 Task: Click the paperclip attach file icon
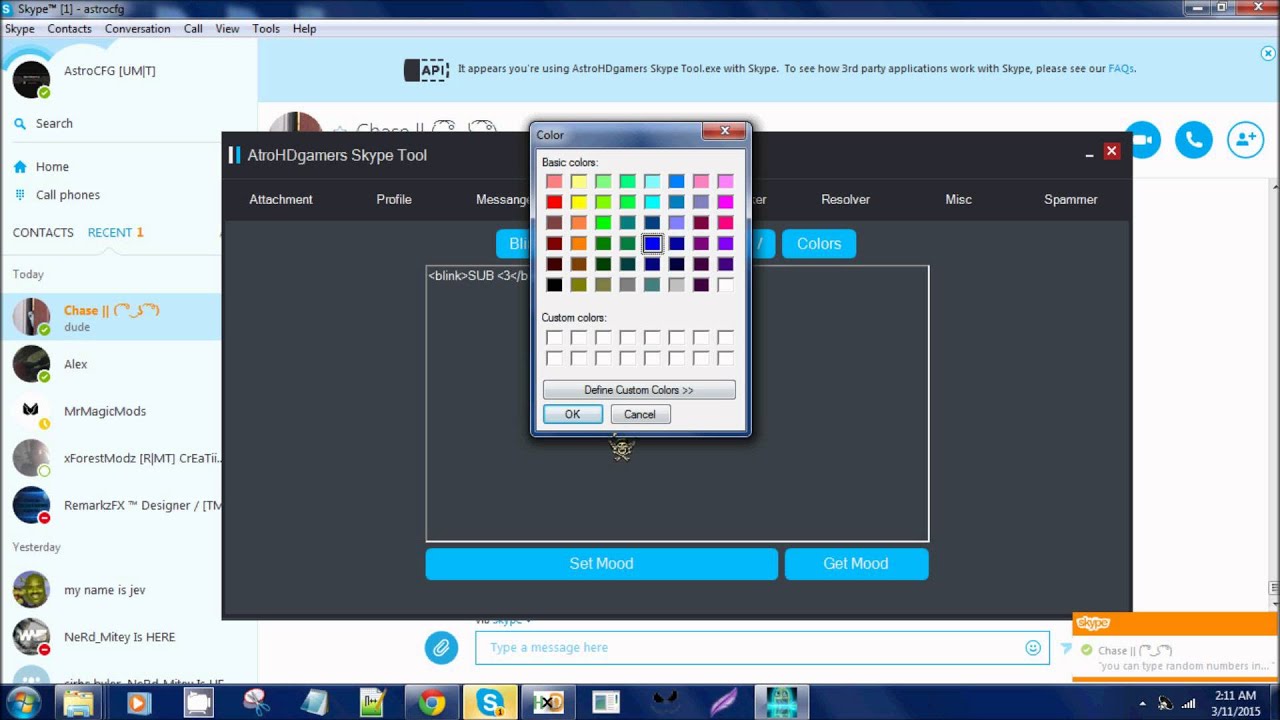click(441, 648)
